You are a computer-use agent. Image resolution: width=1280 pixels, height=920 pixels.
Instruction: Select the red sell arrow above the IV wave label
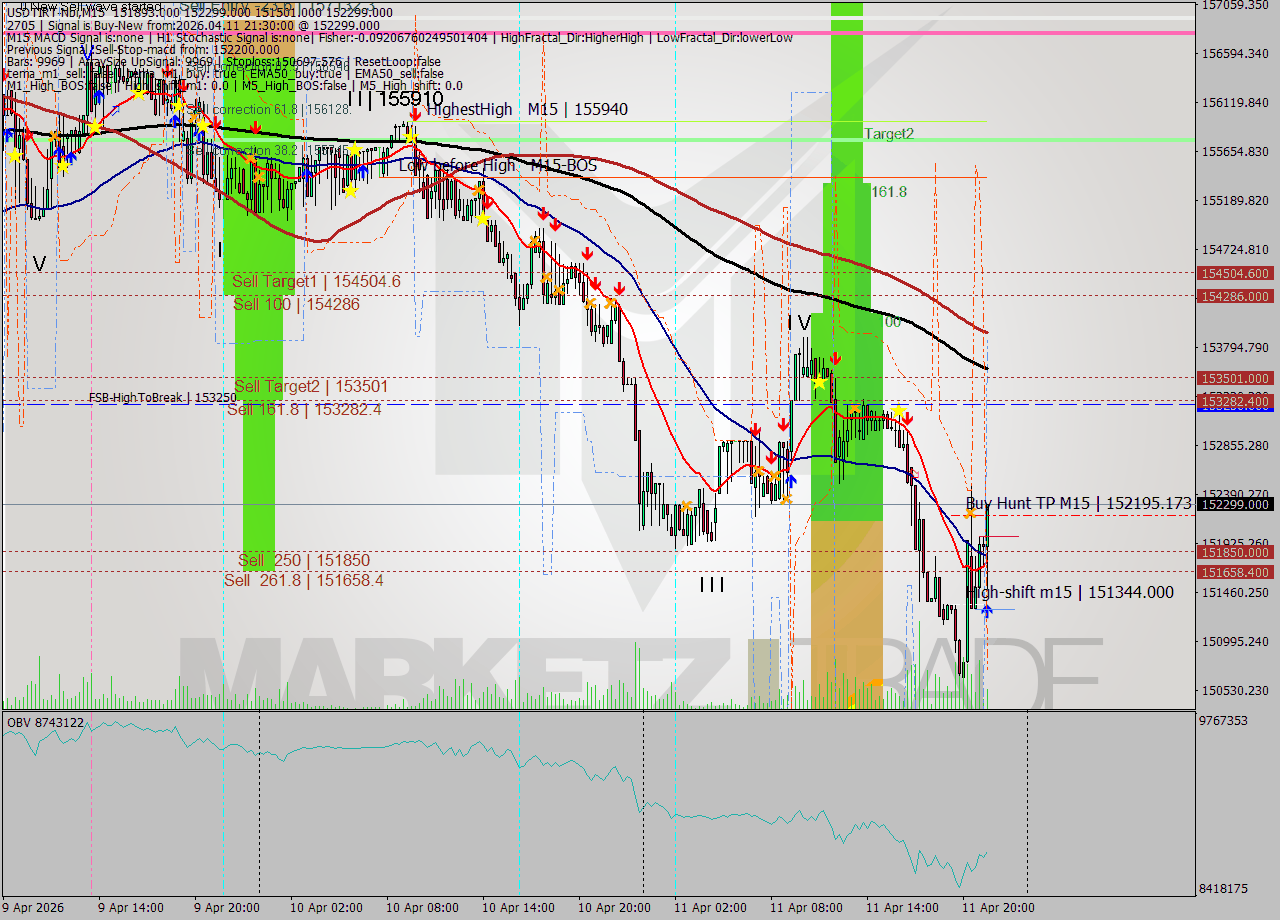pyautogui.click(x=836, y=358)
